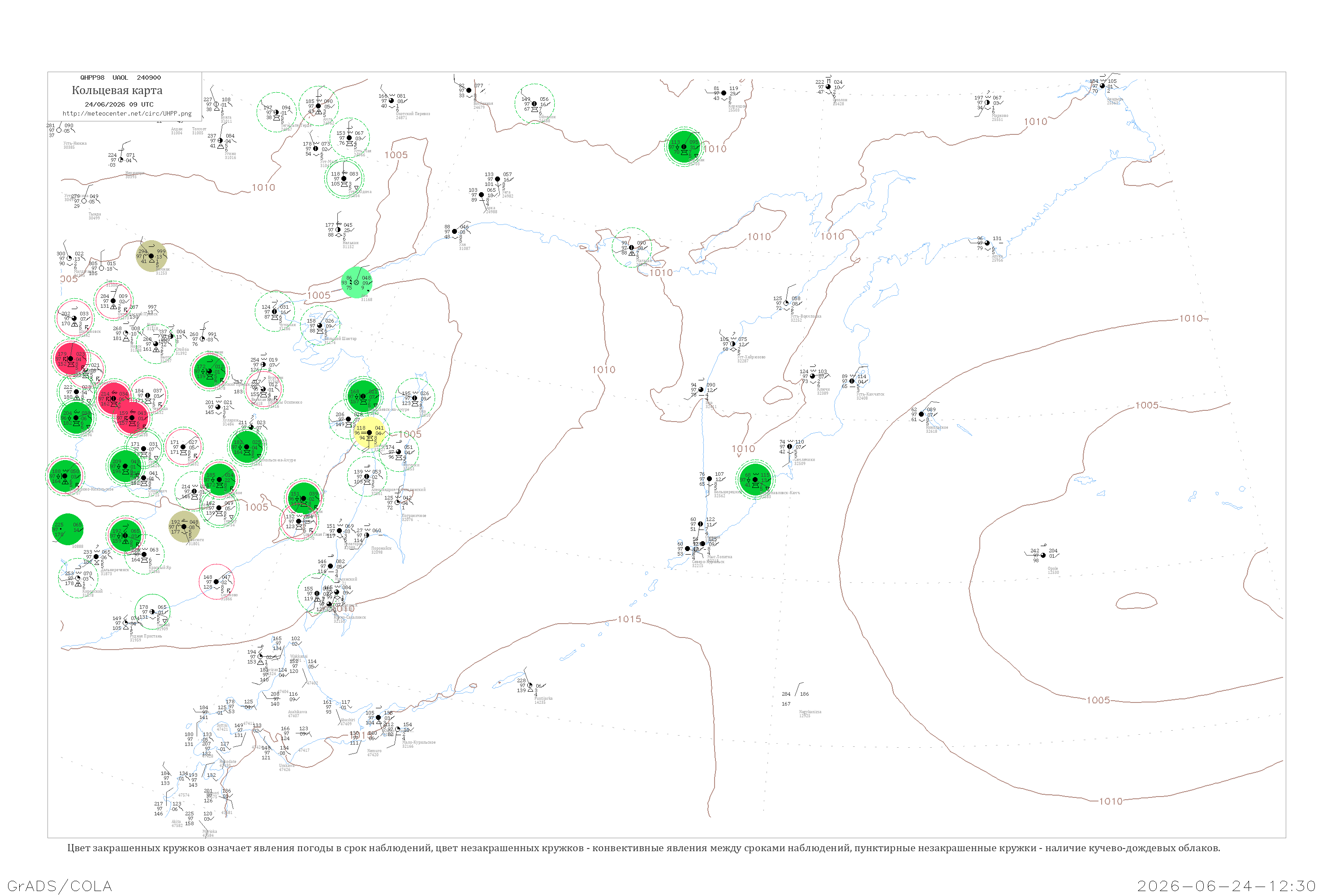
Task: Click the GrADS/COLA credit text
Action: click(60, 886)
